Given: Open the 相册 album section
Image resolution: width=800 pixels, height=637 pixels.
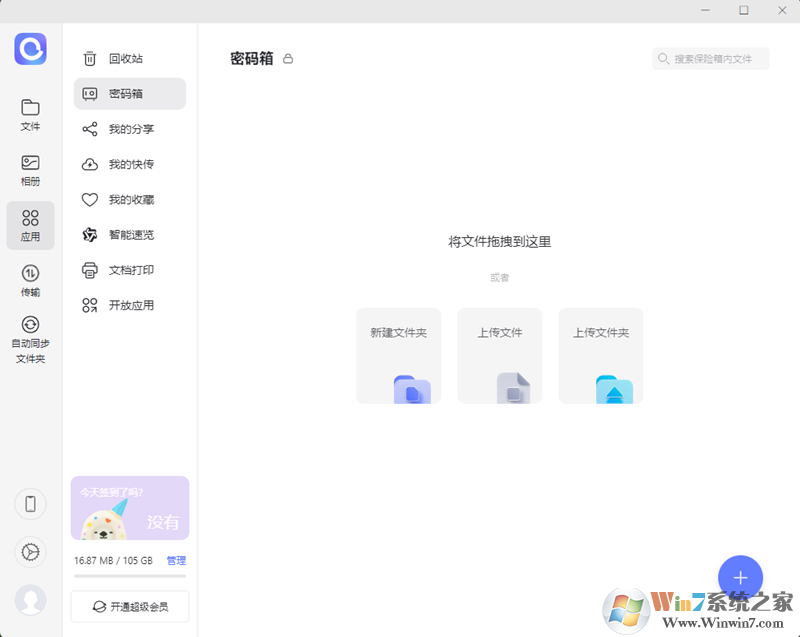Looking at the screenshot, I should 30,170.
